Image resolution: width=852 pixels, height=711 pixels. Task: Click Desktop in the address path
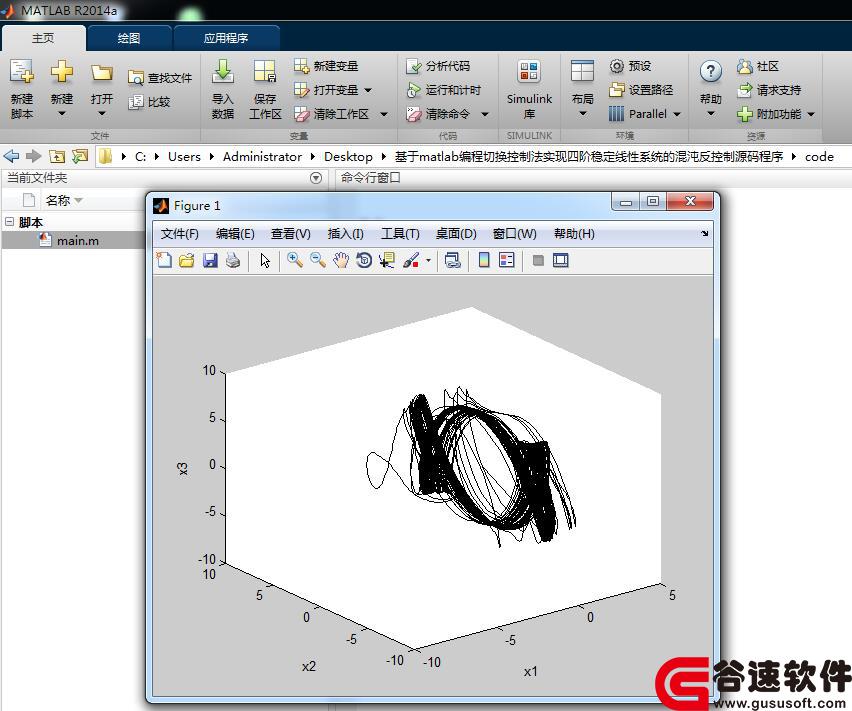(348, 157)
